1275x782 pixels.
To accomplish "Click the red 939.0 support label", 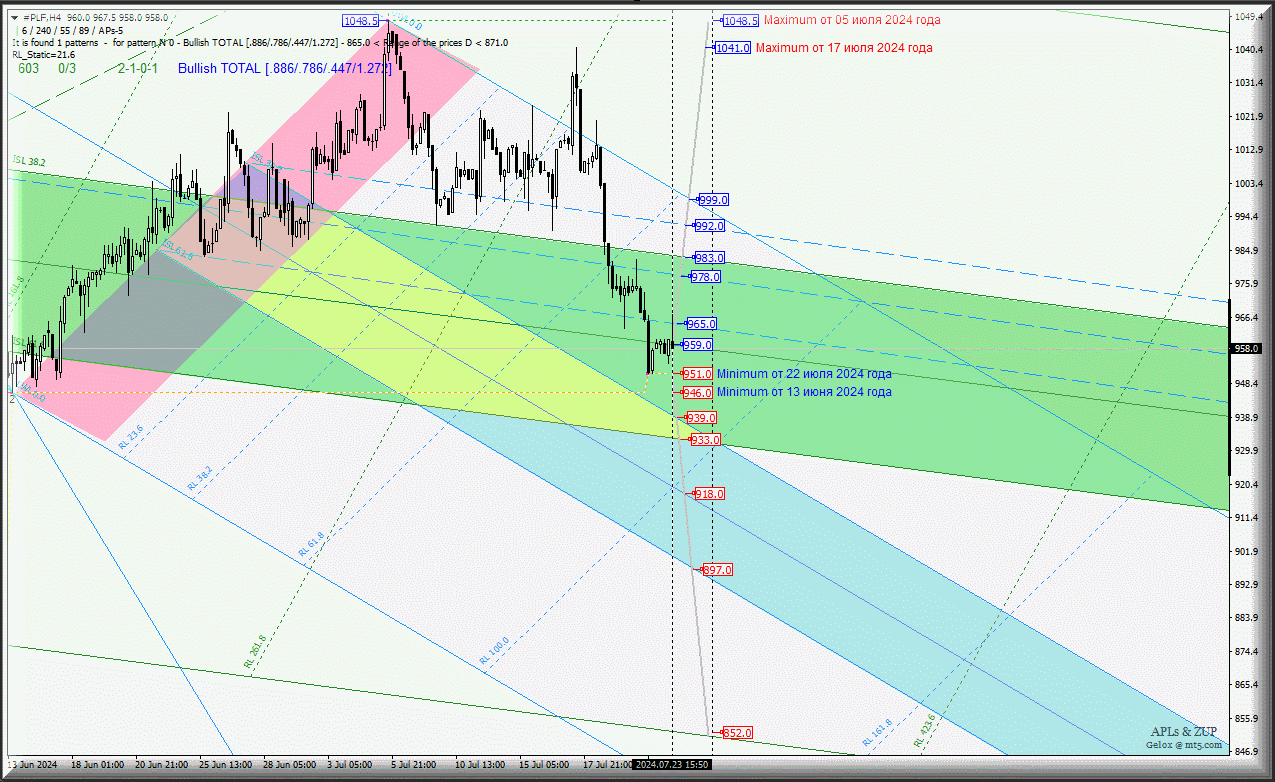I will (x=701, y=418).
